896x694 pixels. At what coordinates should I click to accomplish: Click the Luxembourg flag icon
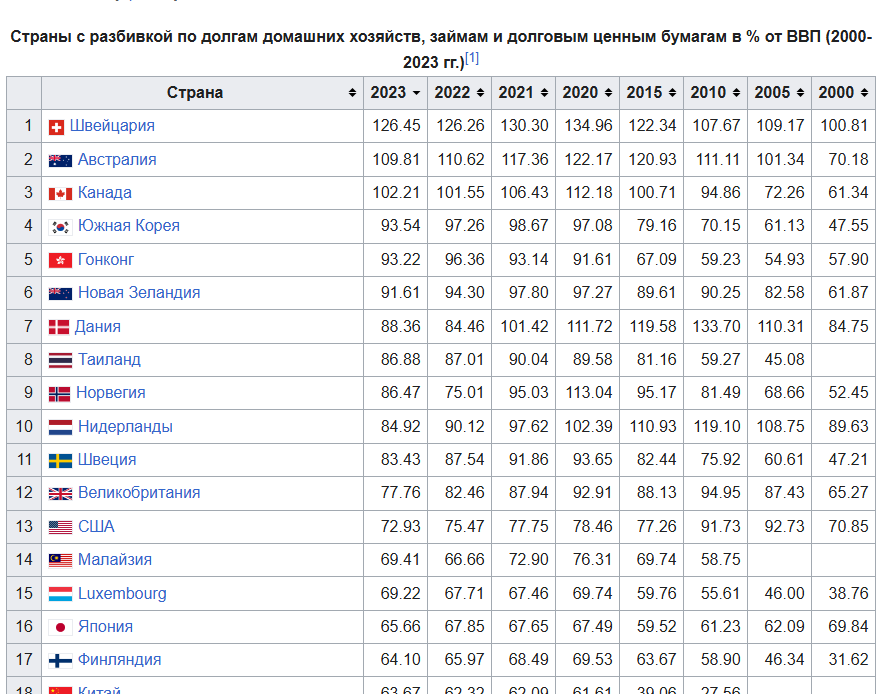(x=60, y=594)
